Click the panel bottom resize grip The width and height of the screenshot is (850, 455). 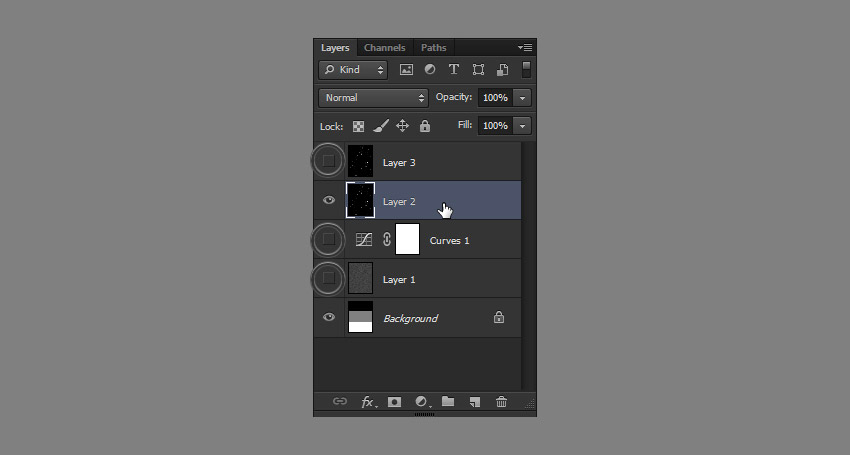coord(424,414)
